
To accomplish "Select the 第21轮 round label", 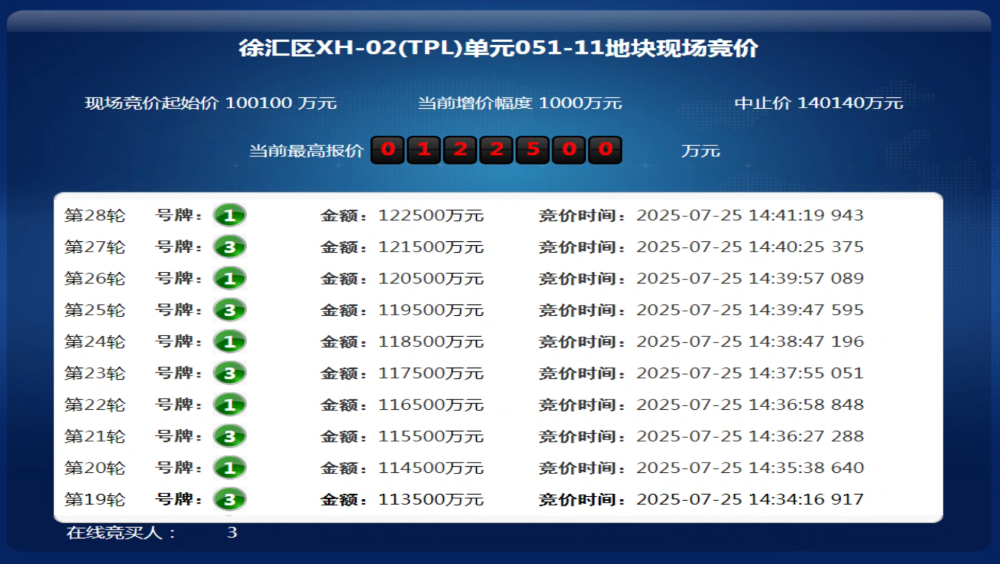I will 95,436.
